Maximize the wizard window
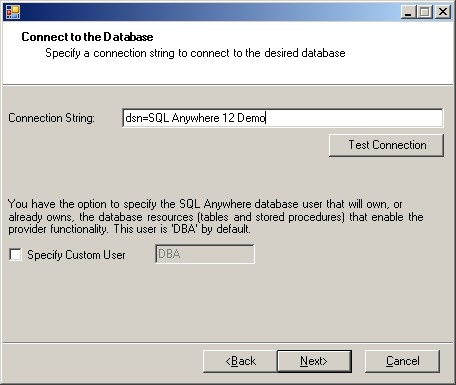 point(425,12)
